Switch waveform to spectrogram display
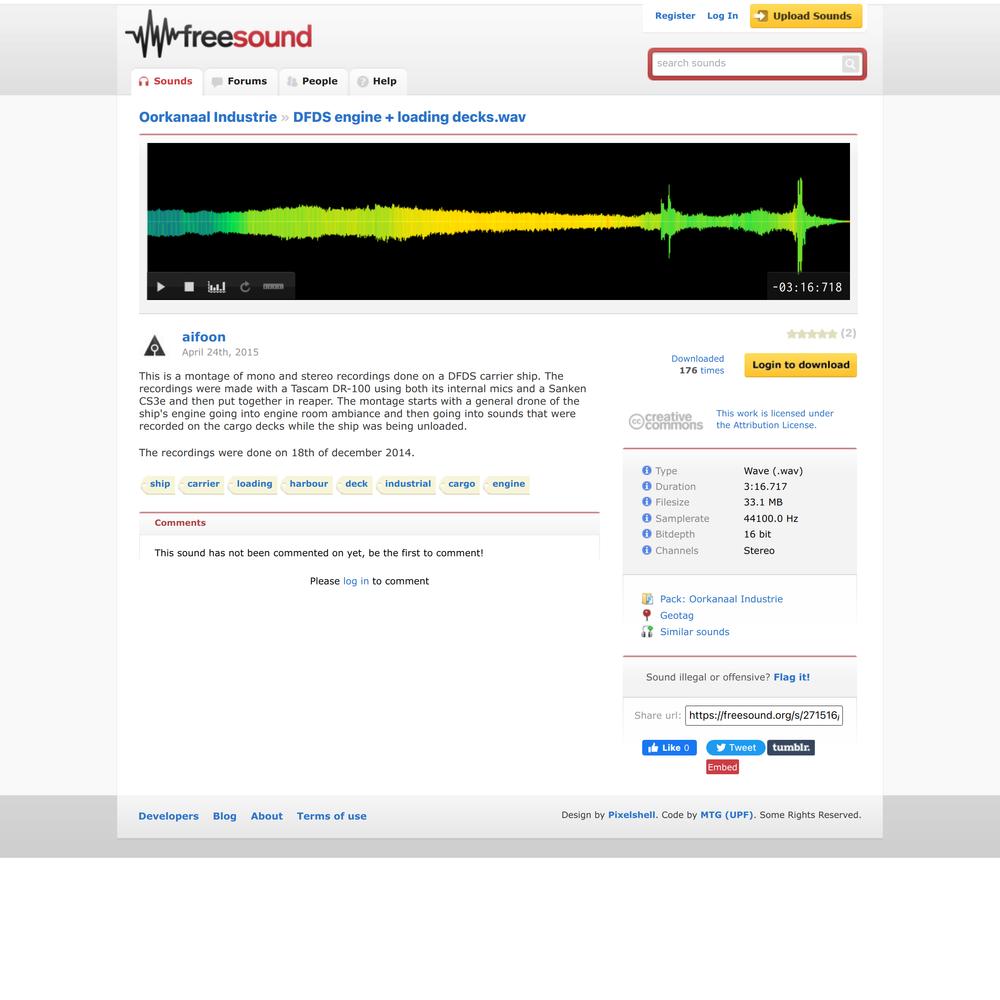This screenshot has width=1000, height=1000. click(x=217, y=287)
